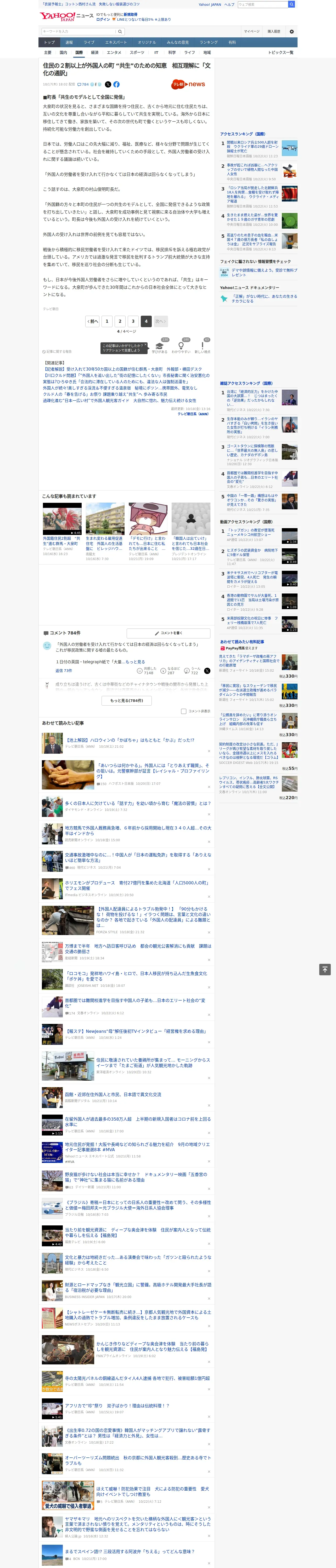This screenshot has height=1568, width=336.
Task: Click the キーワードを入力 search field
Action: click(x=79, y=32)
